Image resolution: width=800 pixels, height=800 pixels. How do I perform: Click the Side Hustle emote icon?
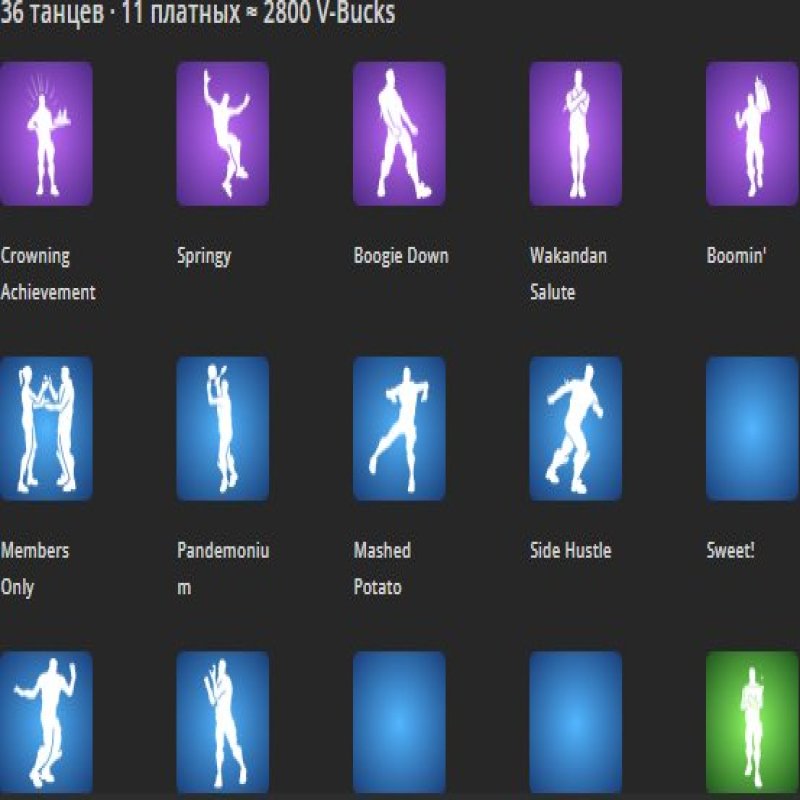point(575,428)
